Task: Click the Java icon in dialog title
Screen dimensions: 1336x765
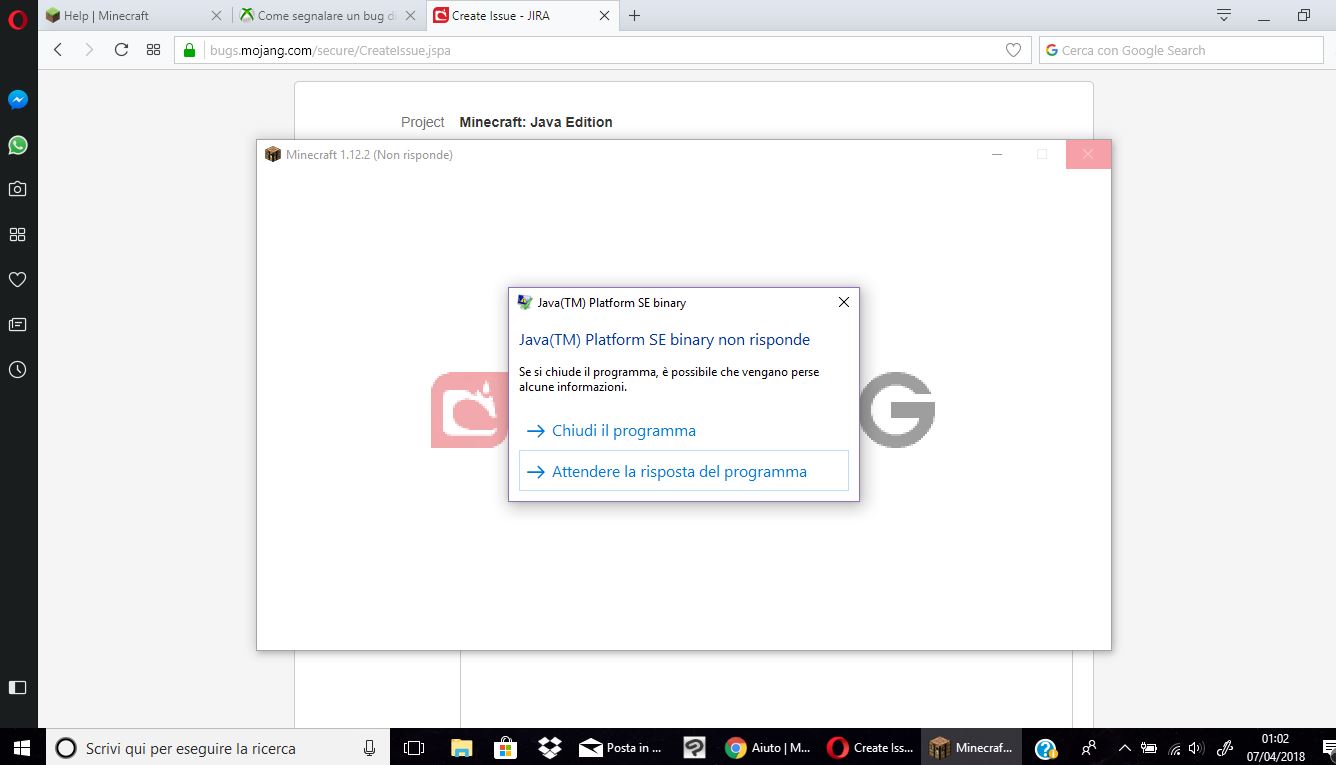Action: pos(525,302)
